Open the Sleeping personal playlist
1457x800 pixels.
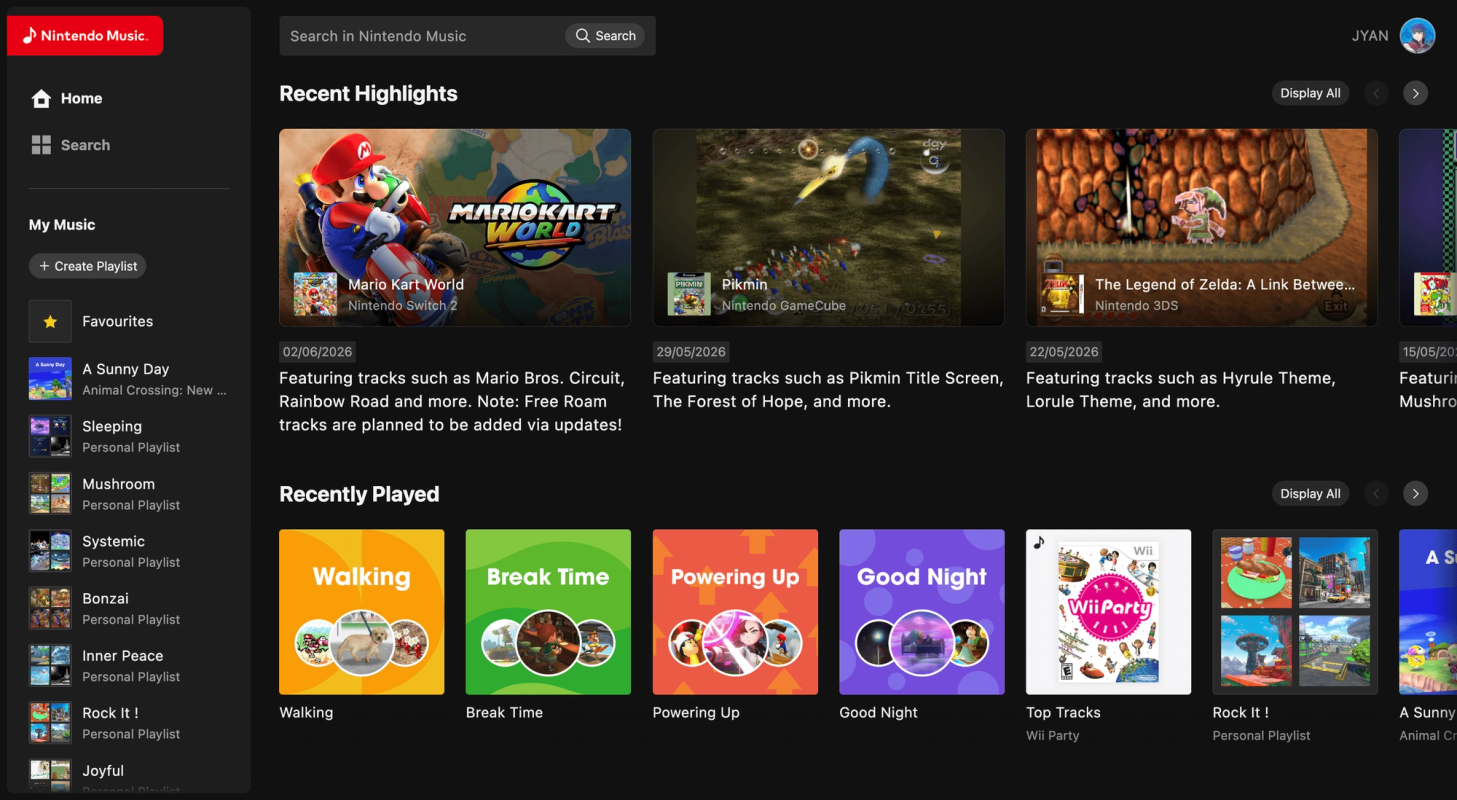[x=129, y=436]
